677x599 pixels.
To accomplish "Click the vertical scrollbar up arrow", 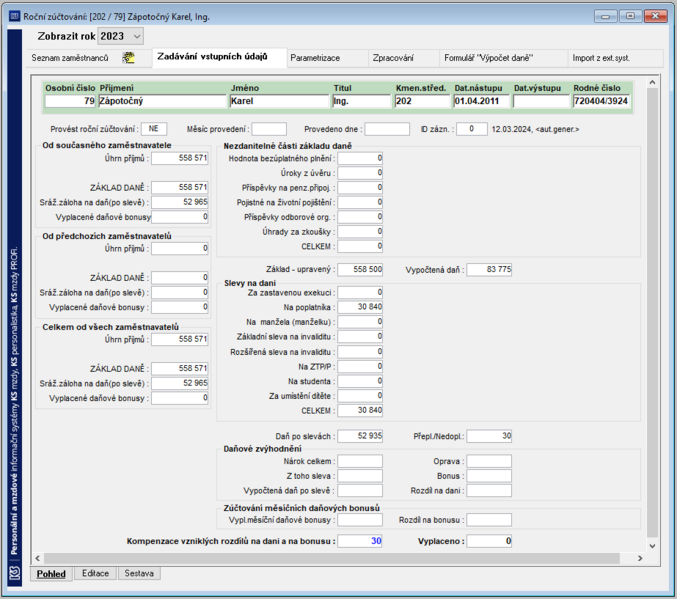I will point(652,82).
